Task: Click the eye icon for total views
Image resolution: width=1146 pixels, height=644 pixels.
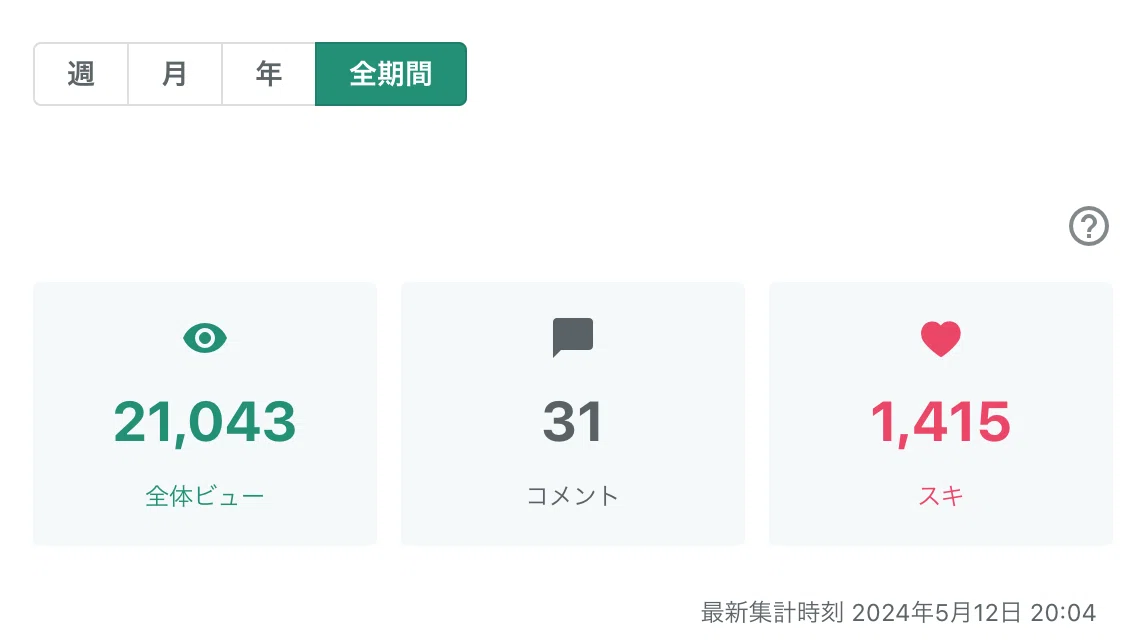Action: point(205,338)
